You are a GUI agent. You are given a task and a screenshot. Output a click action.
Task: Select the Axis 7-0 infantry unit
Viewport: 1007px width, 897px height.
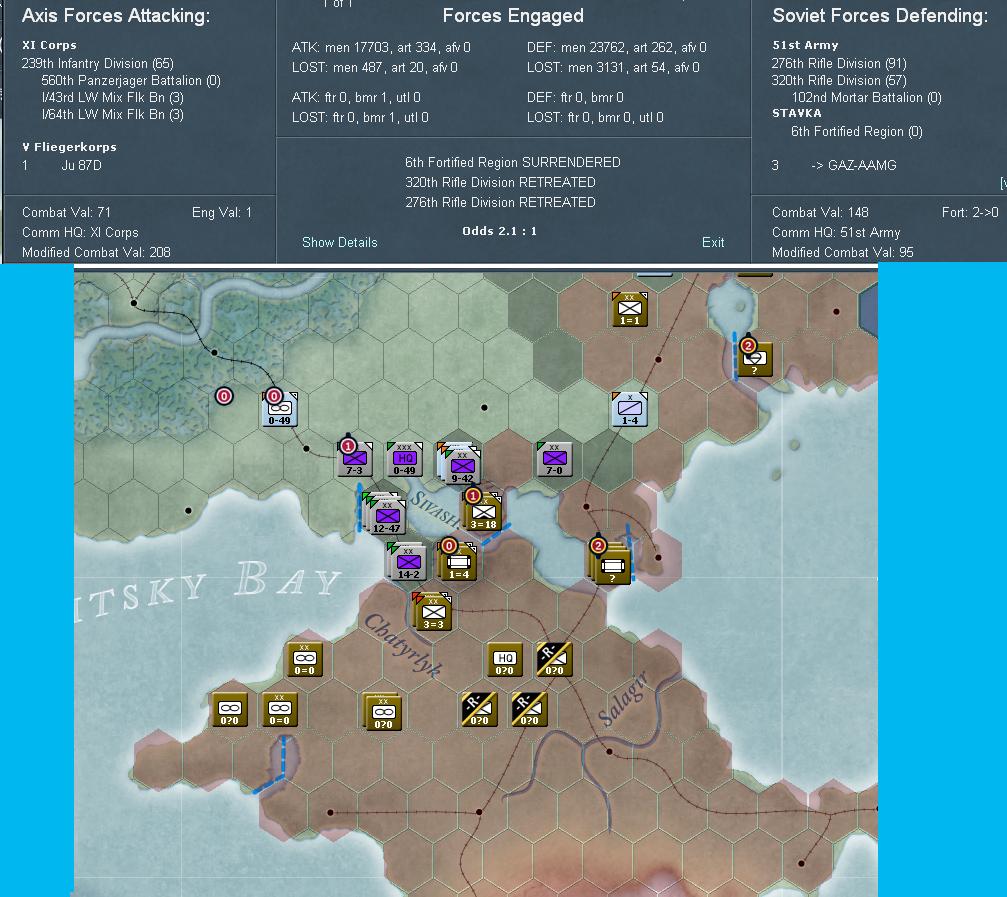point(554,459)
